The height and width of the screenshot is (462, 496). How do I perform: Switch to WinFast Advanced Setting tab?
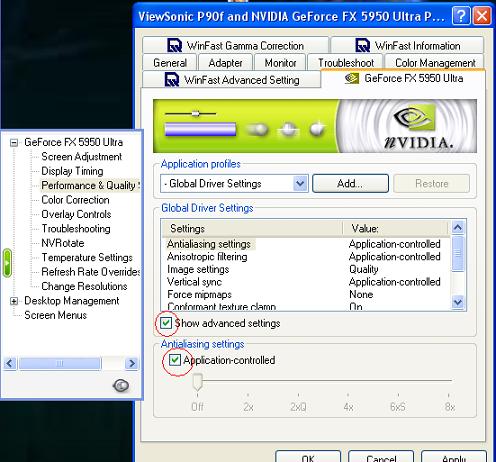232,80
